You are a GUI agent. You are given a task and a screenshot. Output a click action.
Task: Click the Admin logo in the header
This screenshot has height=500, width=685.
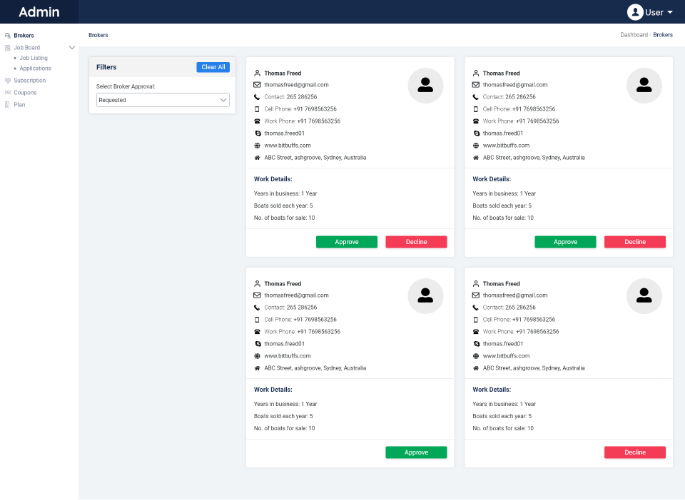[39, 12]
